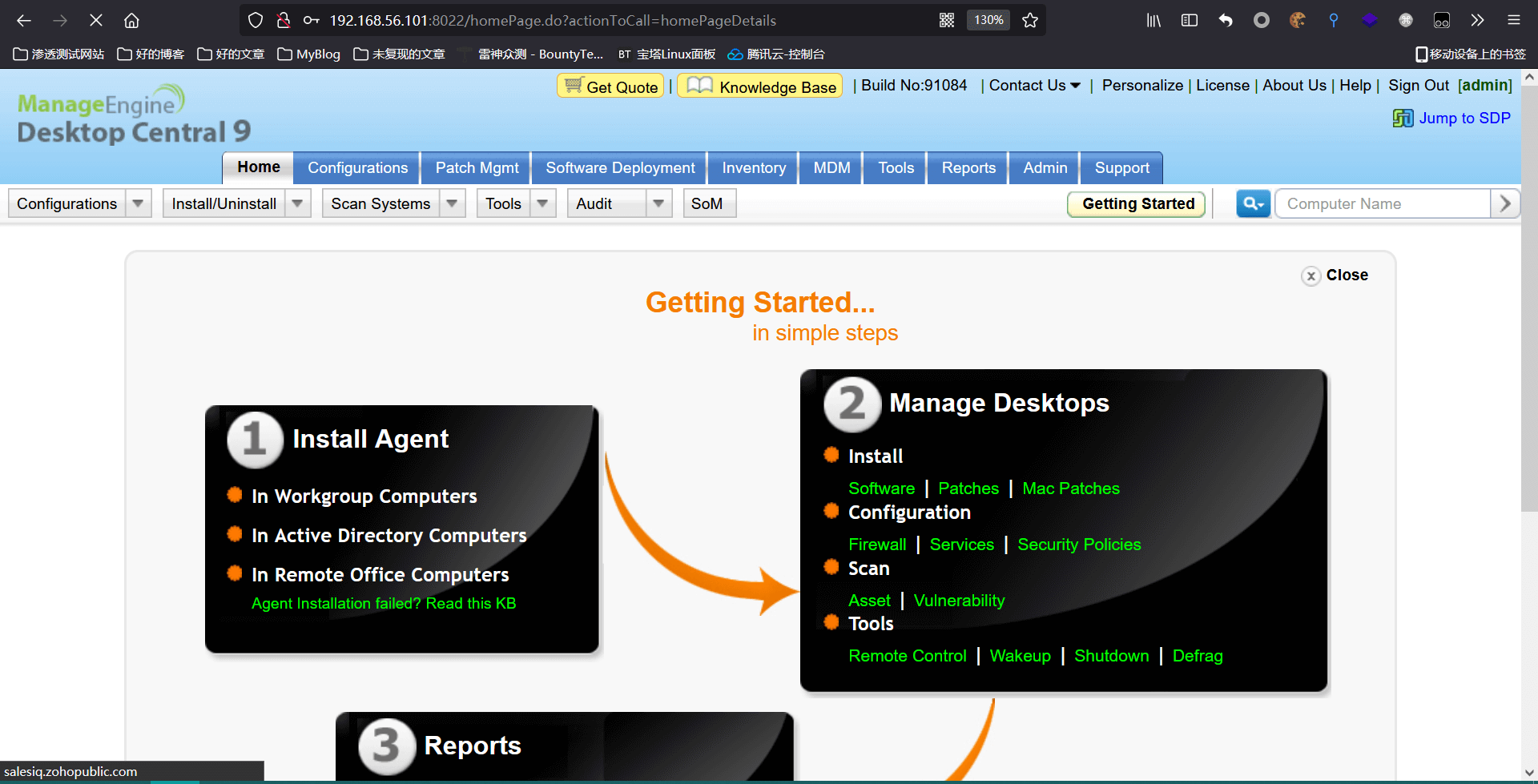Expand the Tools toolbar dropdown arrow

[x=543, y=203]
